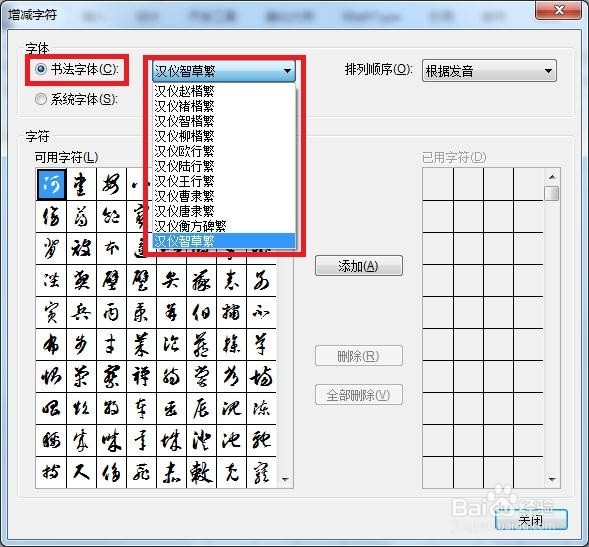Choose 汉仪智楷繁 from the font list
The height and width of the screenshot is (547, 589).
224,121
